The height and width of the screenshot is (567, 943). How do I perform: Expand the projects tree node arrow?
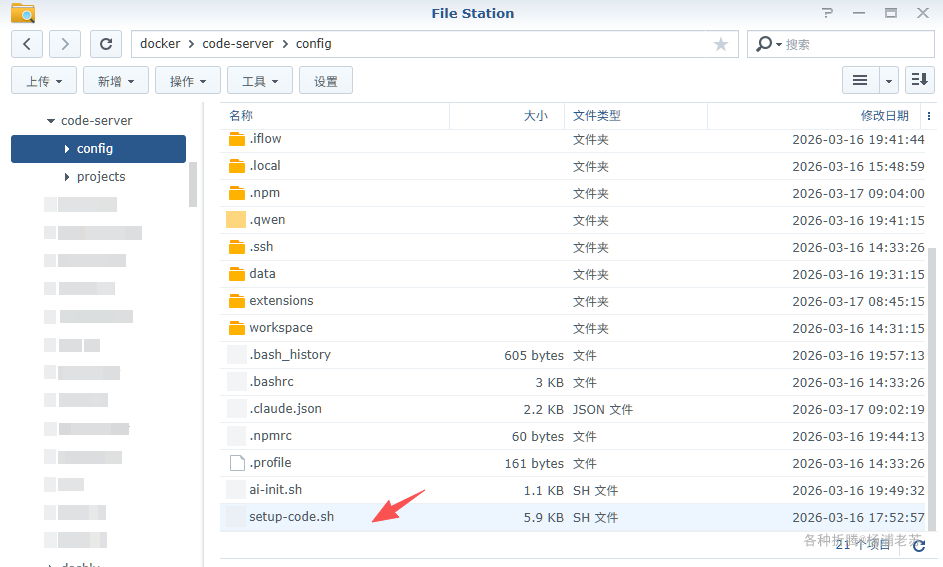tap(67, 177)
